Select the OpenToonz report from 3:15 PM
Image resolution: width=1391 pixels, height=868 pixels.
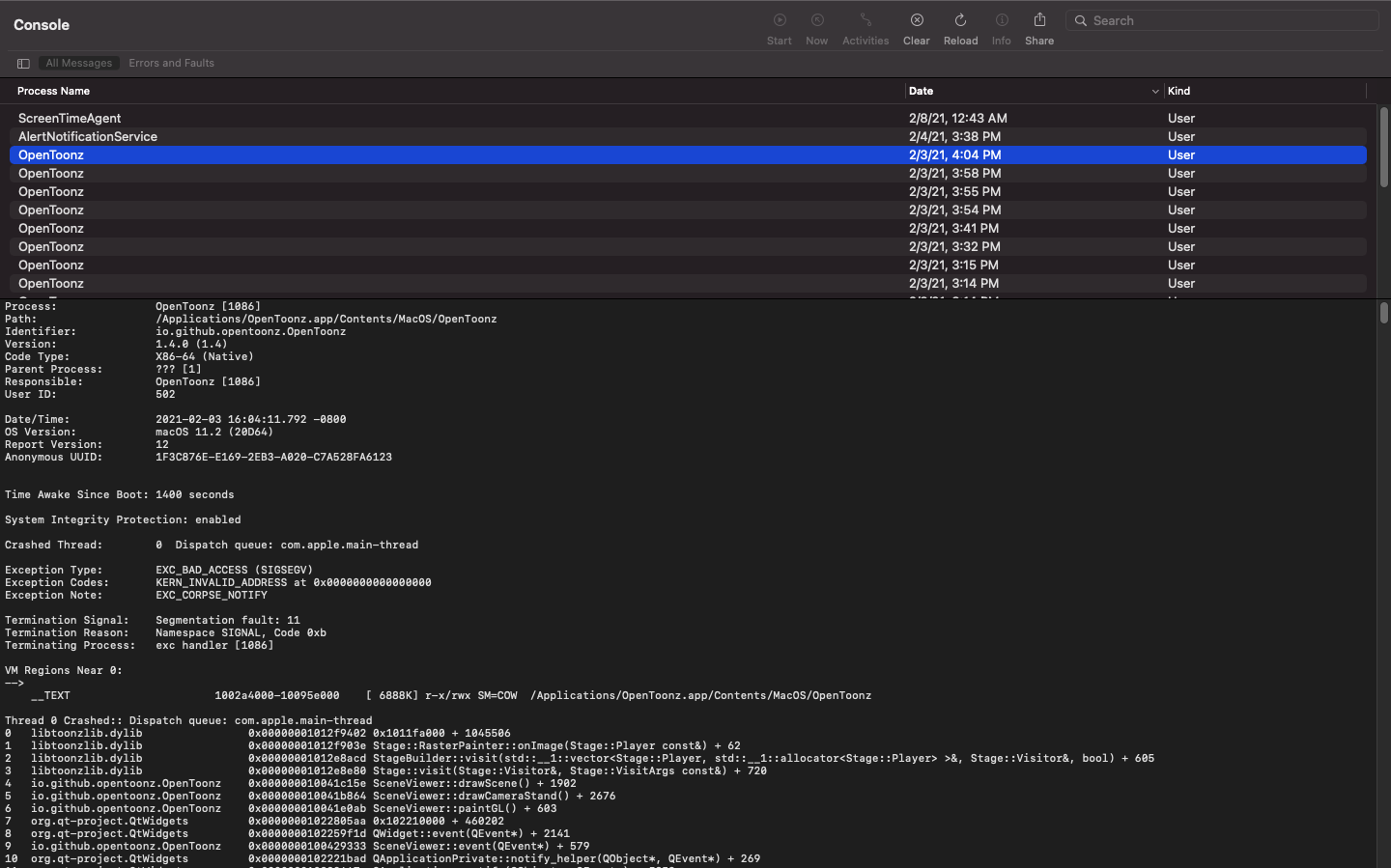[688, 266]
